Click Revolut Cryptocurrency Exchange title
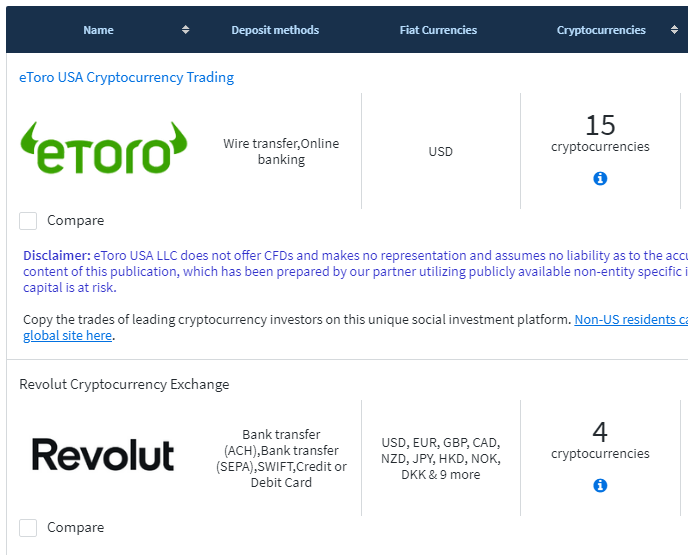This screenshot has width=688, height=555. coord(124,384)
